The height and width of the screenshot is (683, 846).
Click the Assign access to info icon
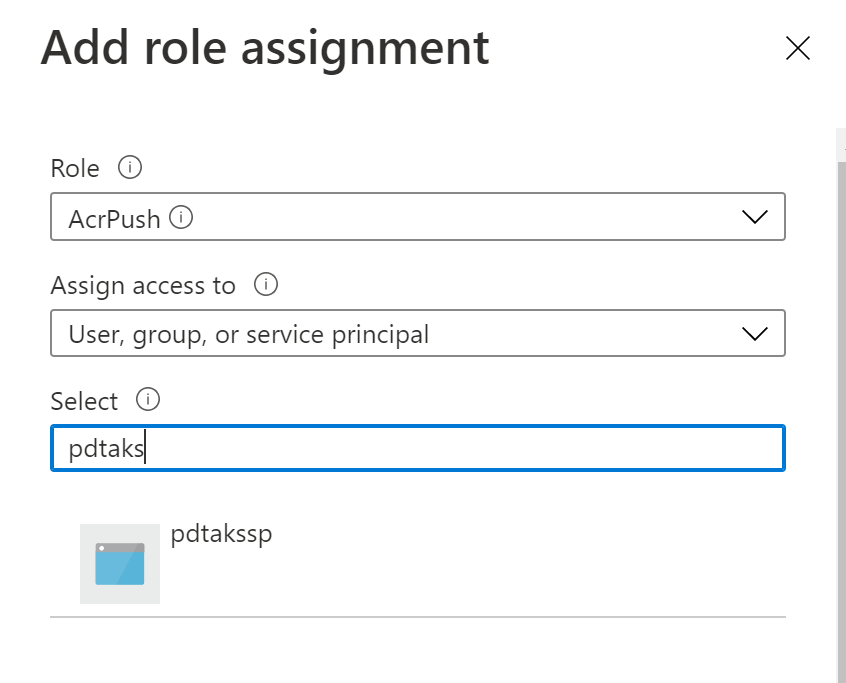(x=268, y=286)
